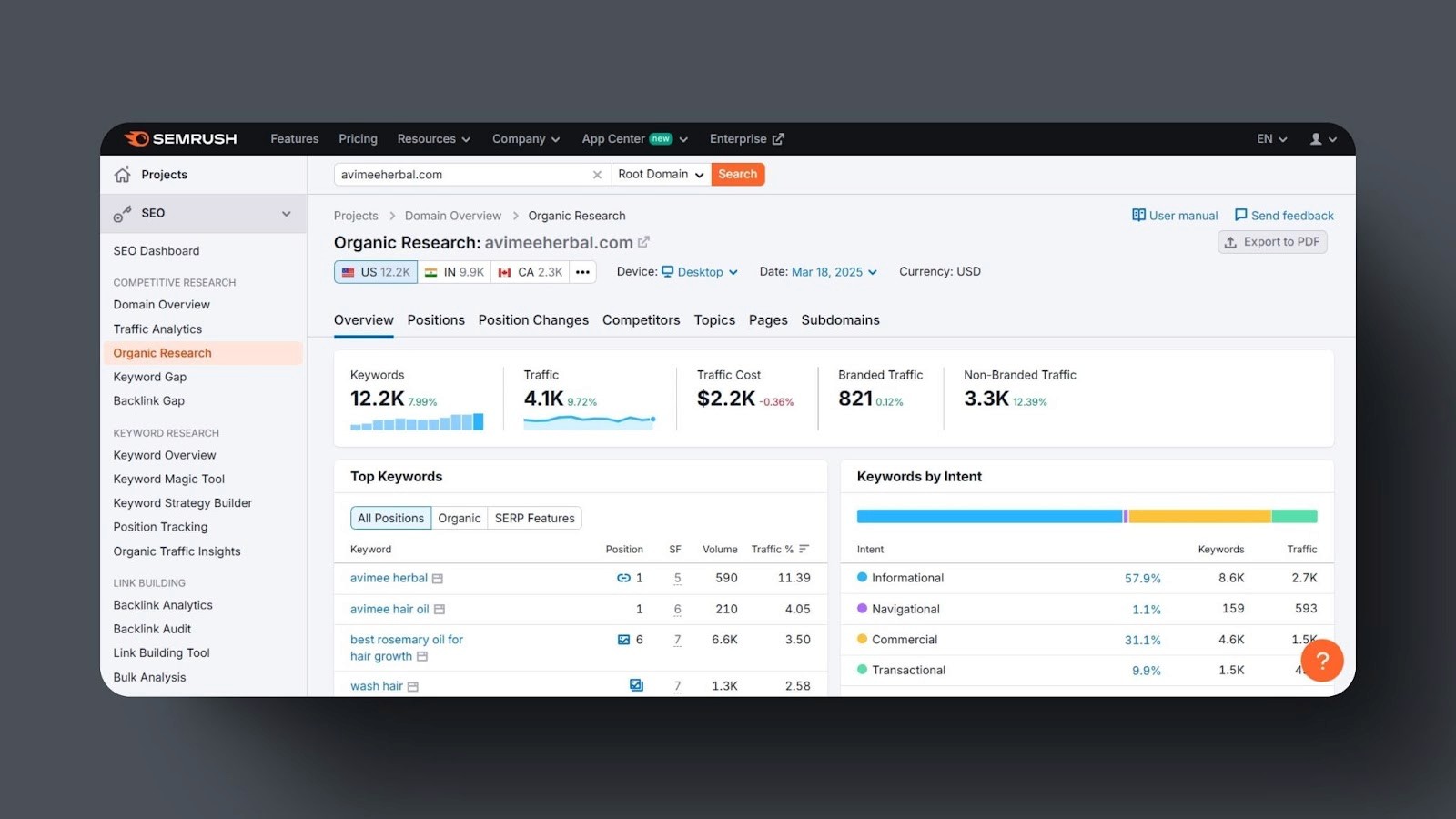Open the Pages tab
Image resolution: width=1456 pixels, height=819 pixels.
[x=768, y=320]
